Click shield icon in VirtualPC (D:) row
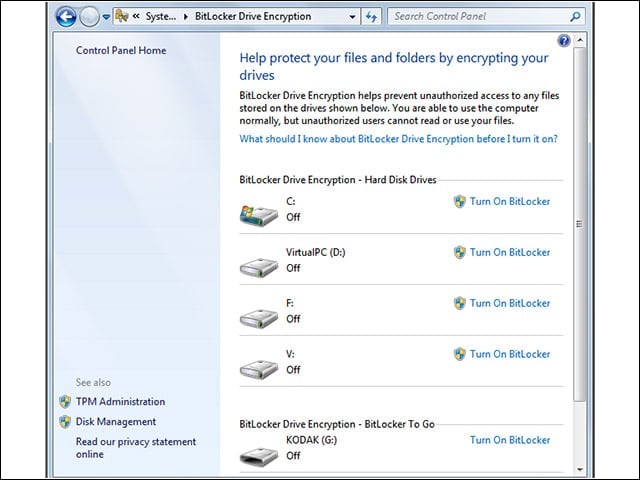Viewport: 640px width, 480px height. click(x=460, y=252)
